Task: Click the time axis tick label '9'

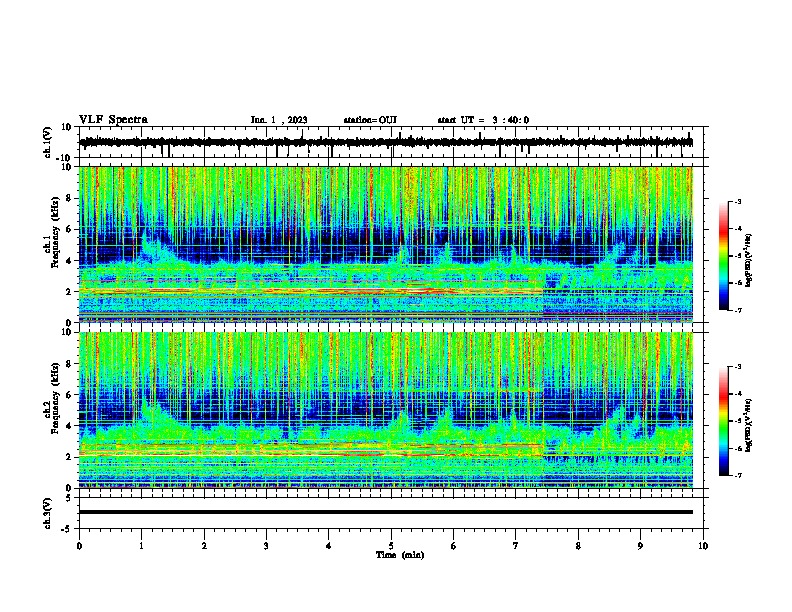Action: pyautogui.click(x=640, y=546)
